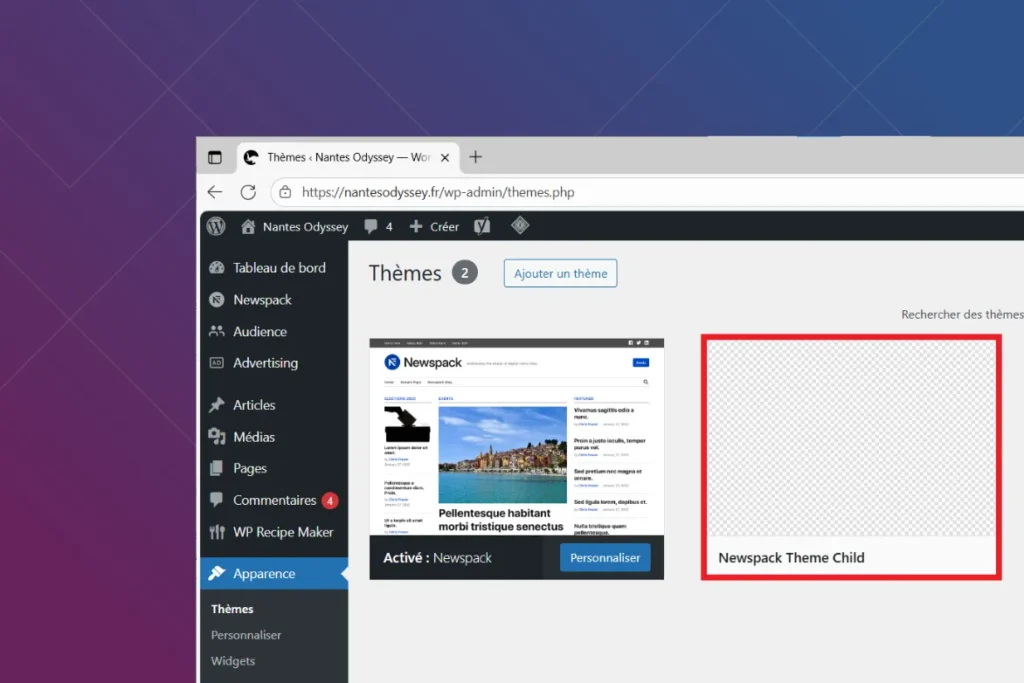Open a new browser tab
The height and width of the screenshot is (683, 1024).
[x=476, y=157]
